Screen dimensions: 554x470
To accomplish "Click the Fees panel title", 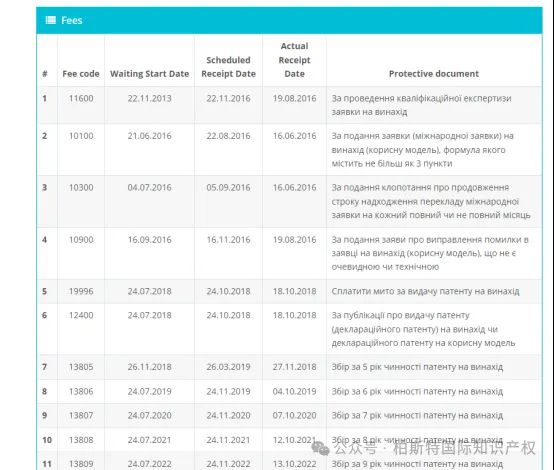I will point(72,20).
